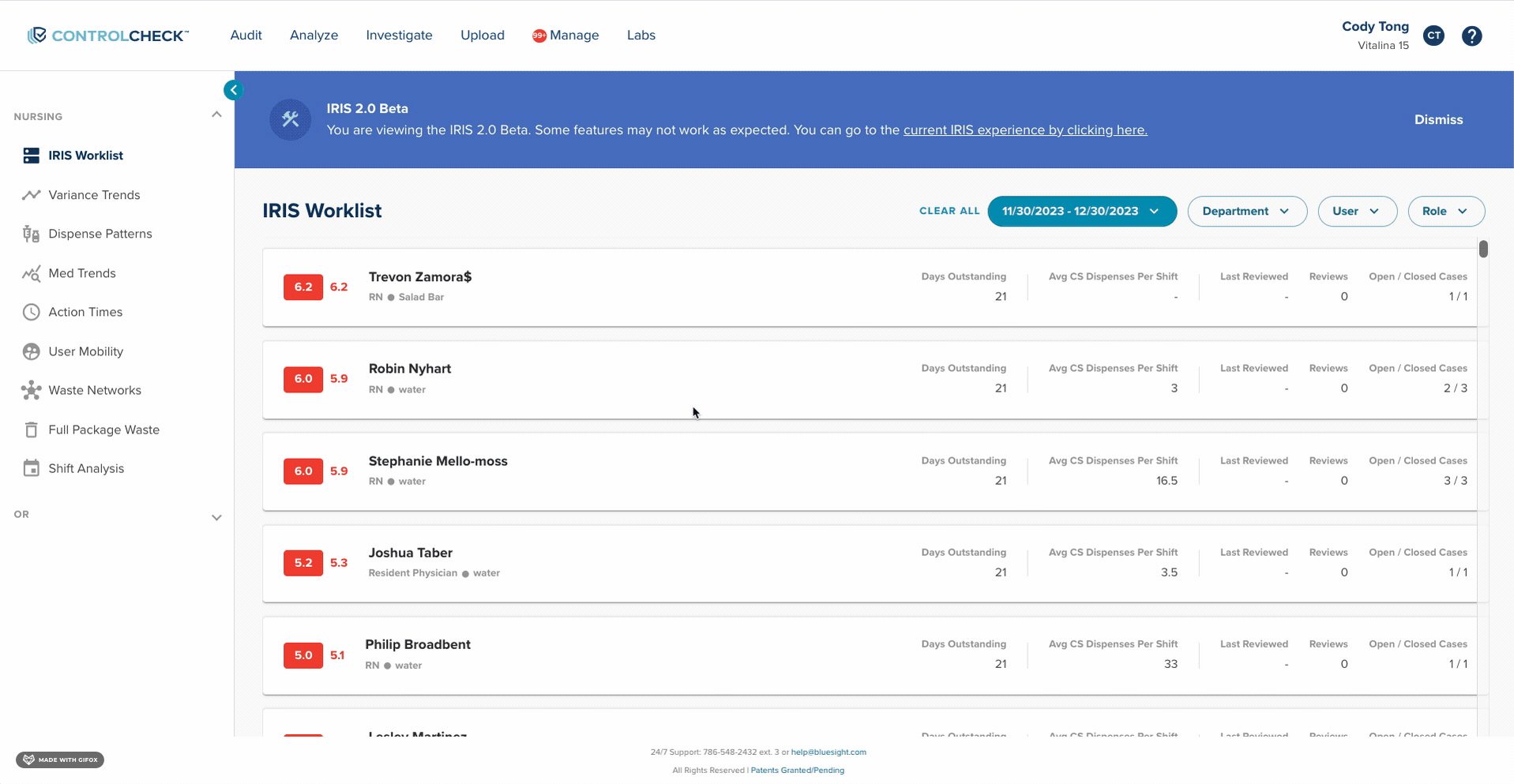The height and width of the screenshot is (784, 1514).
Task: Collapse the sidebar with the arrow button
Action: pyautogui.click(x=233, y=90)
